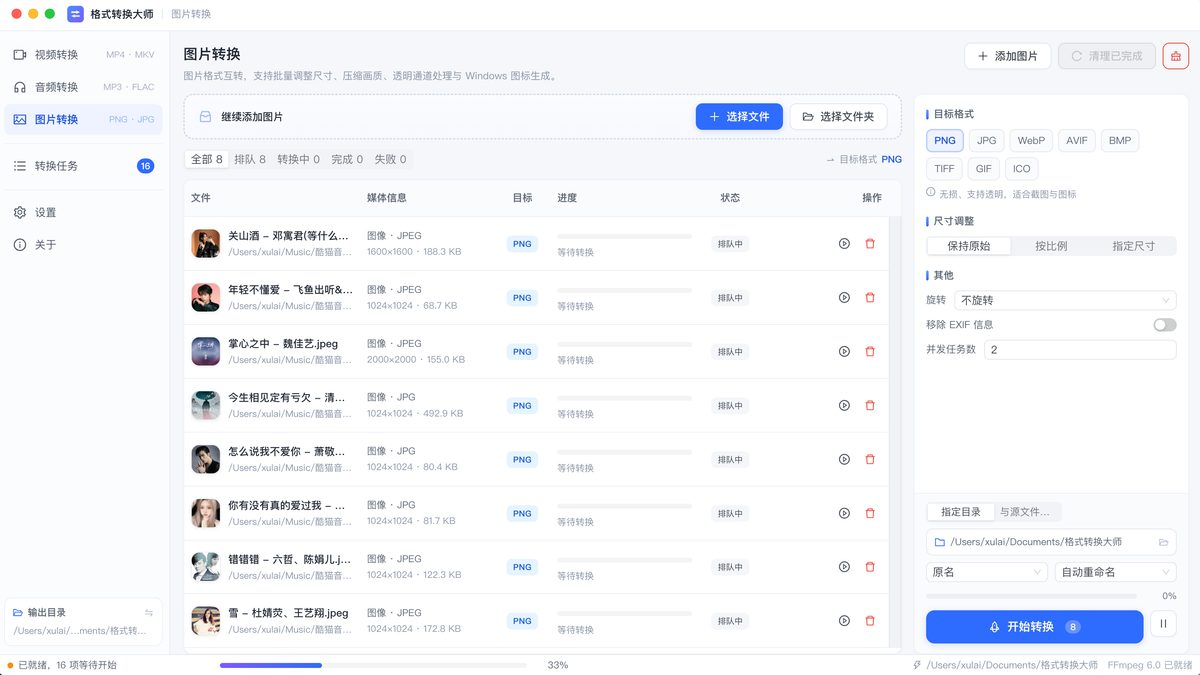Choose 按比例 size option
1200x675 pixels.
1051,246
